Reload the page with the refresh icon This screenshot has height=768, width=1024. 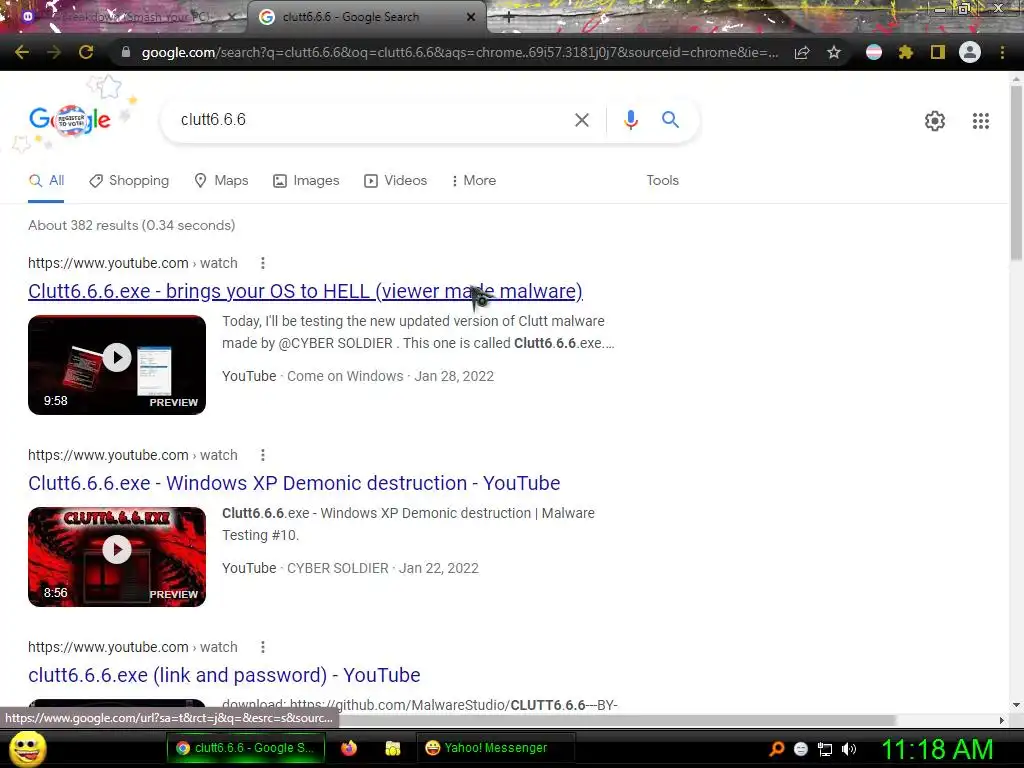point(86,52)
